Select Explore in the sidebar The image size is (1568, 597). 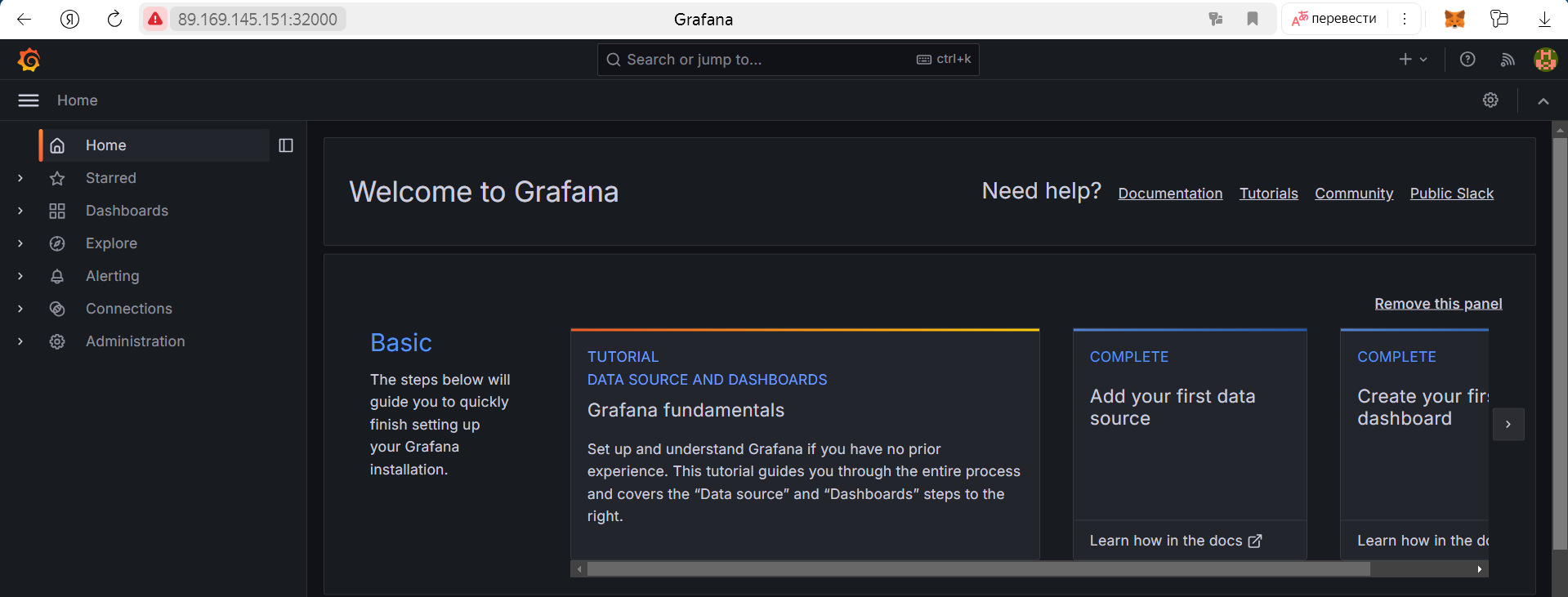click(111, 243)
